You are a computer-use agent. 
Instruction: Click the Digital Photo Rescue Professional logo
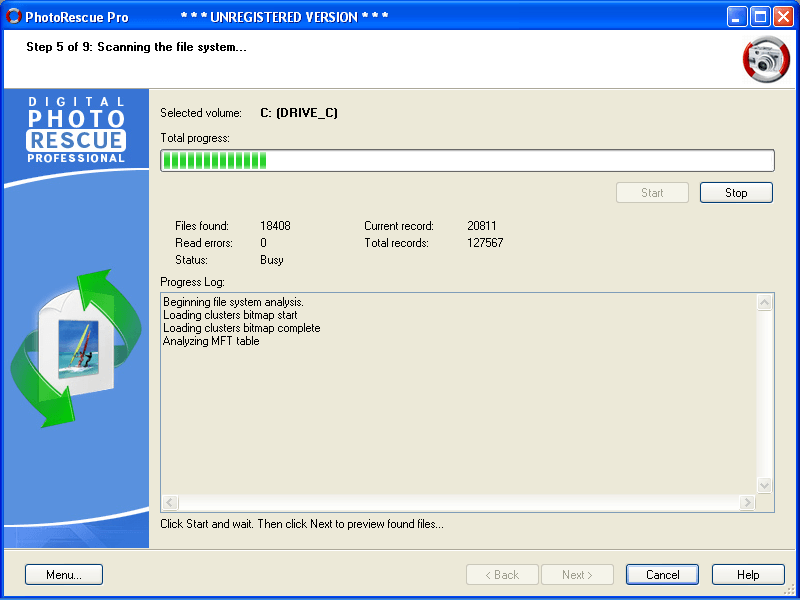76,130
